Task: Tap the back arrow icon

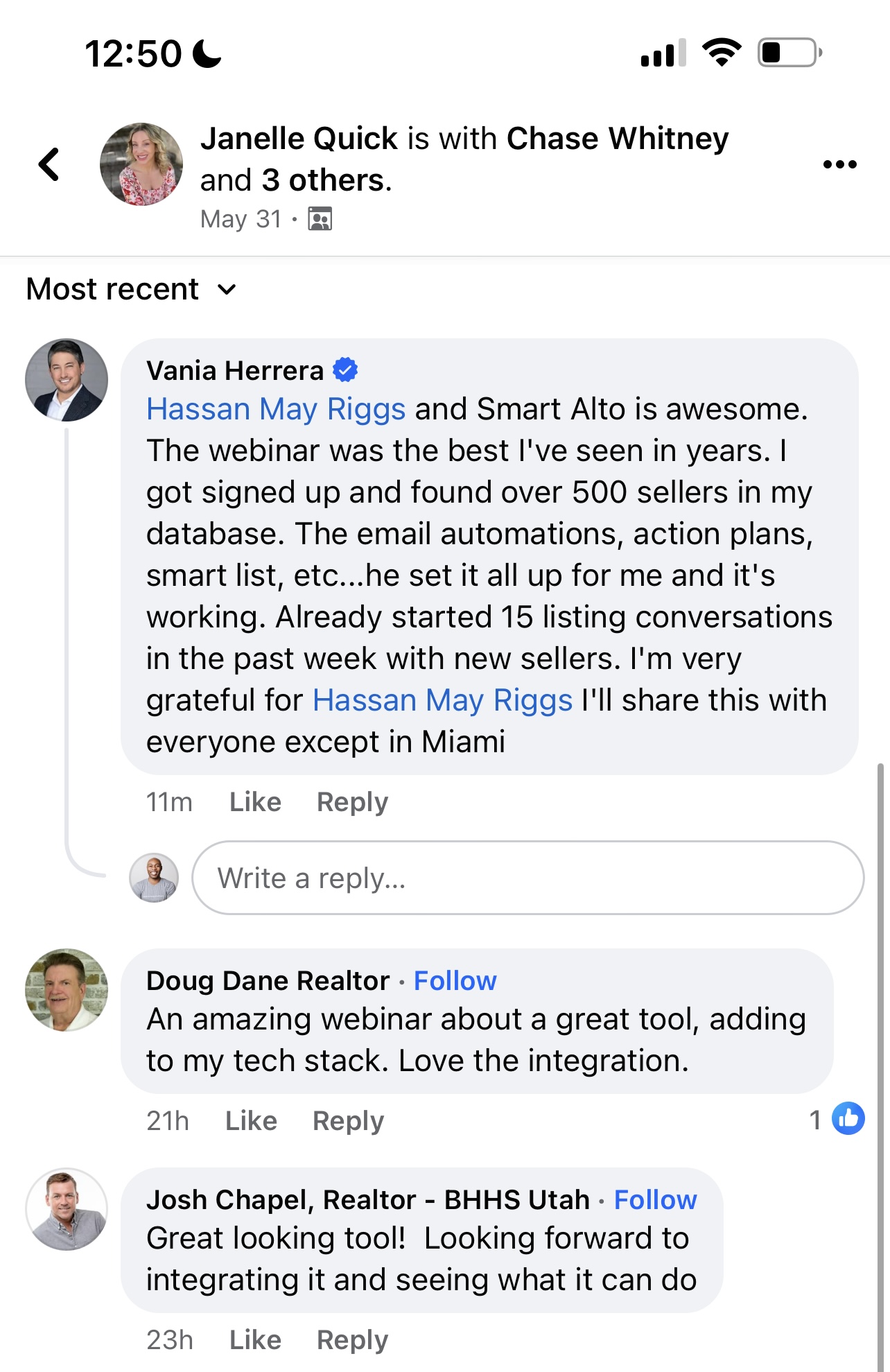Action: (49, 165)
